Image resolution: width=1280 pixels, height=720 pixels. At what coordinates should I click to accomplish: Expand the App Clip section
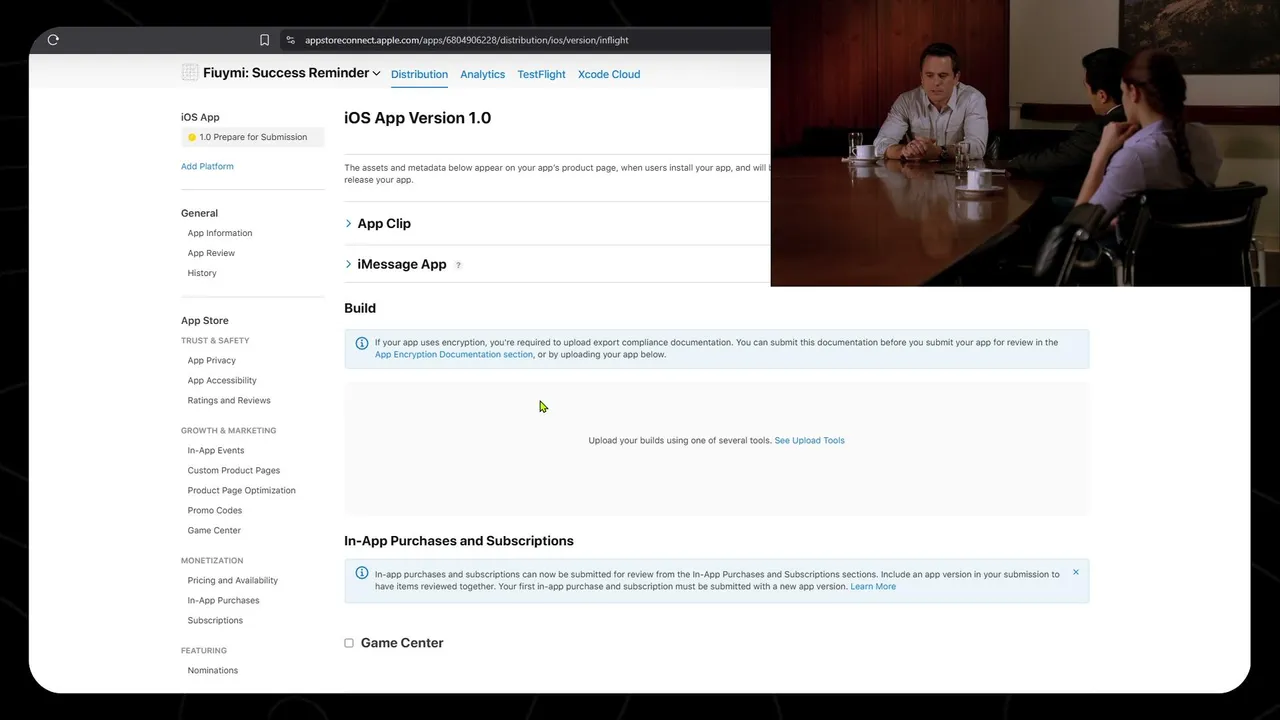pyautogui.click(x=348, y=223)
